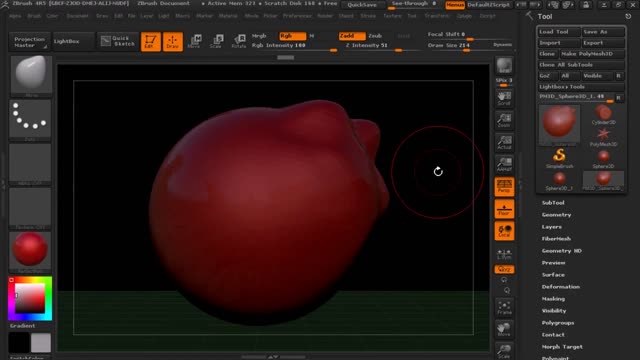
Task: Open the Brush menu
Action: (34, 16)
